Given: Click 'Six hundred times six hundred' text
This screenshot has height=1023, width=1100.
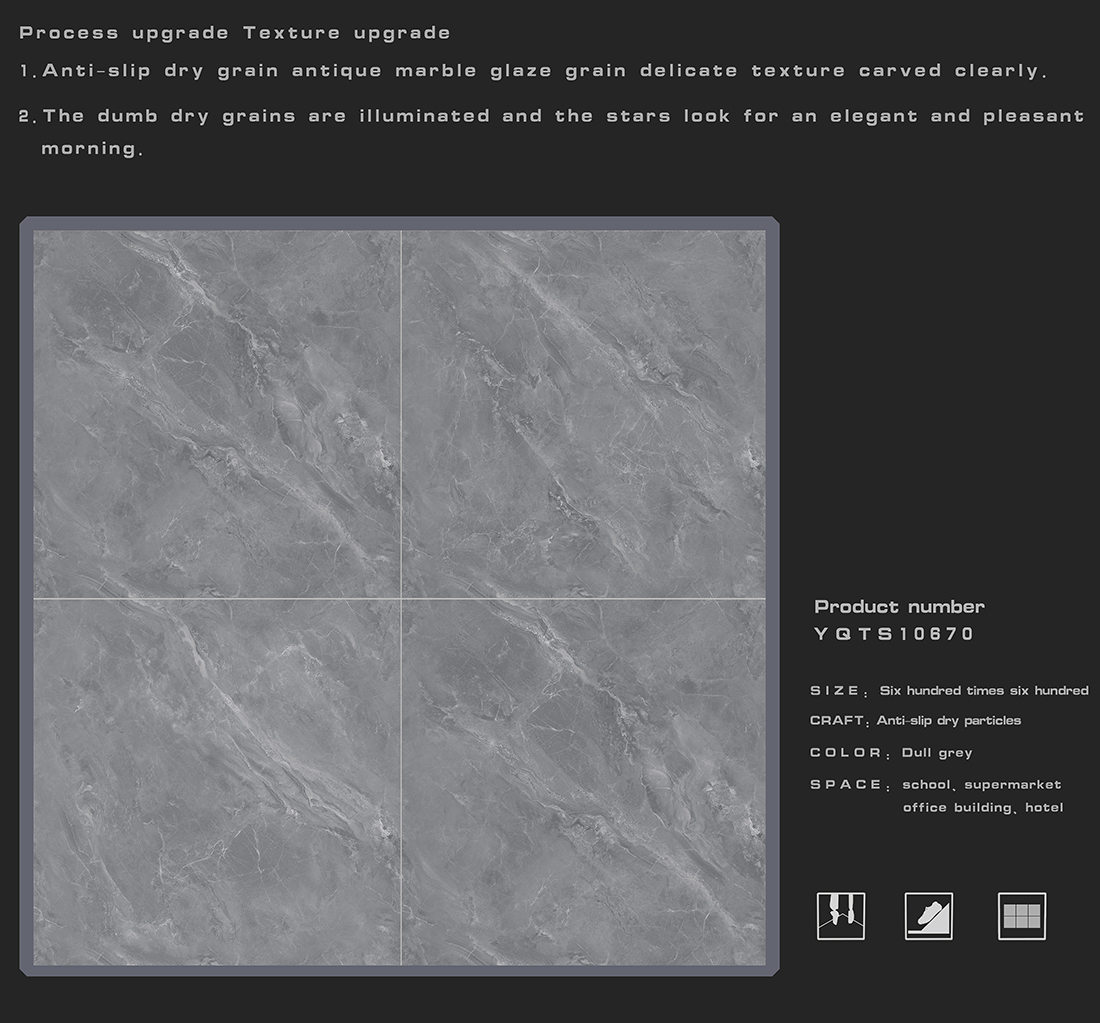Looking at the screenshot, I should pyautogui.click(x=984, y=690).
